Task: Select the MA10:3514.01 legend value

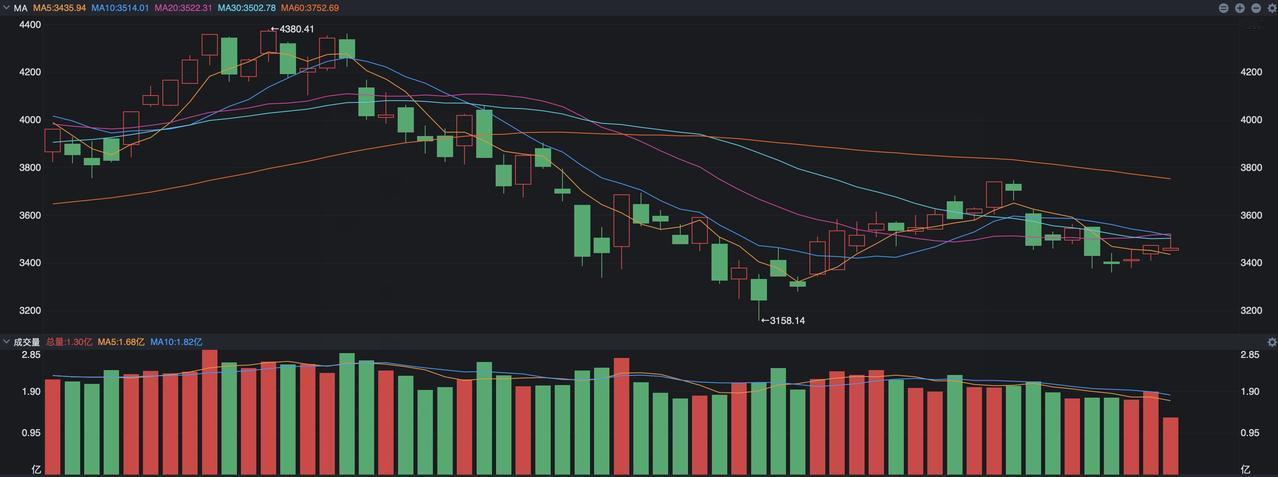Action: click(x=120, y=8)
